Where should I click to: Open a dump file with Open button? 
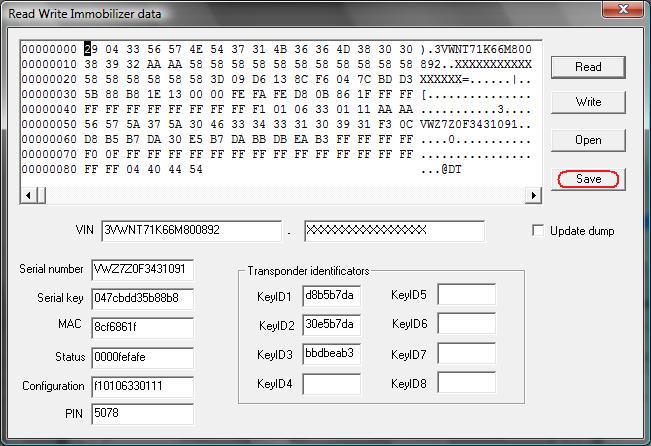(588, 140)
